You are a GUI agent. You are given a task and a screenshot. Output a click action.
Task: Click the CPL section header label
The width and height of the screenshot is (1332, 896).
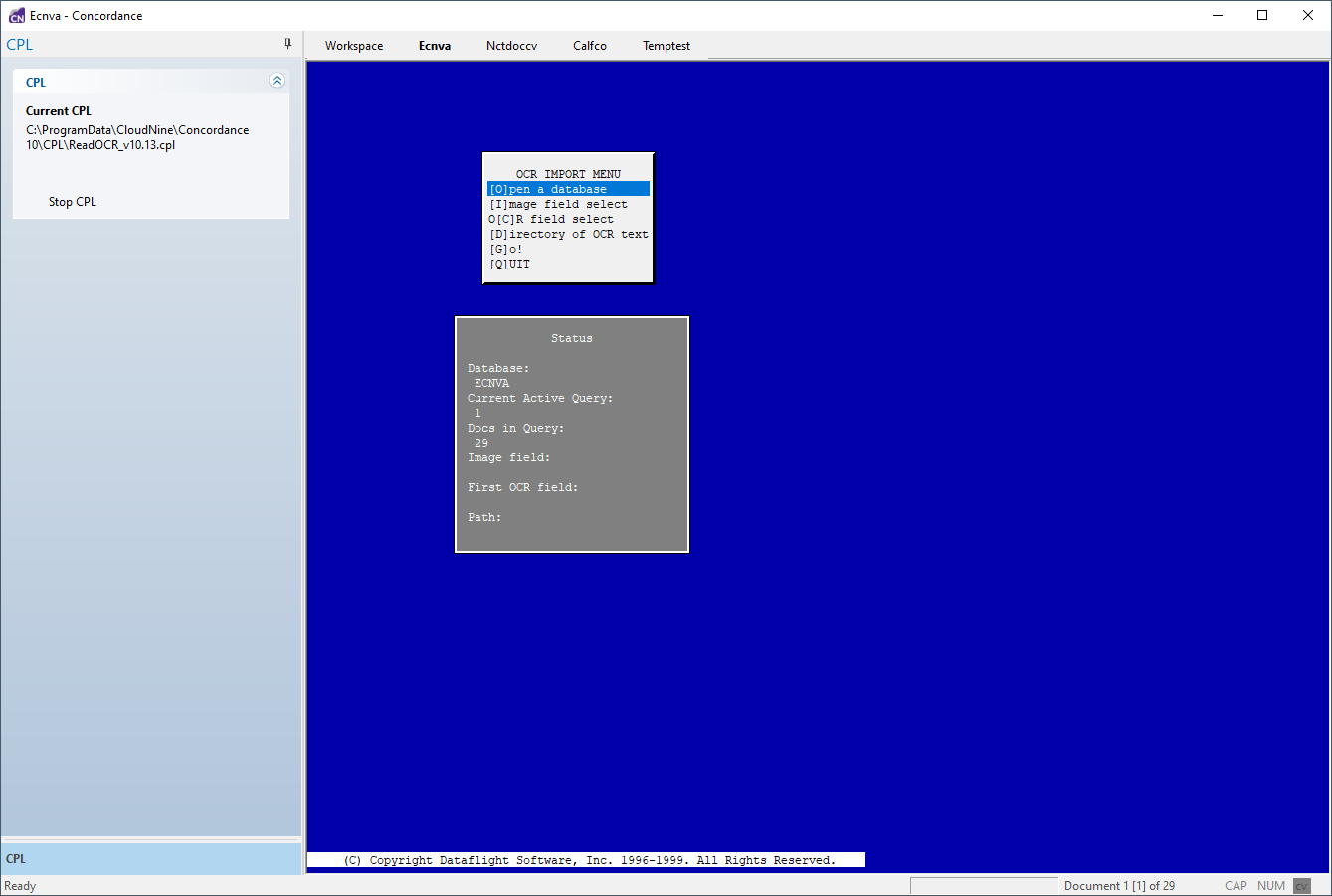36,83
